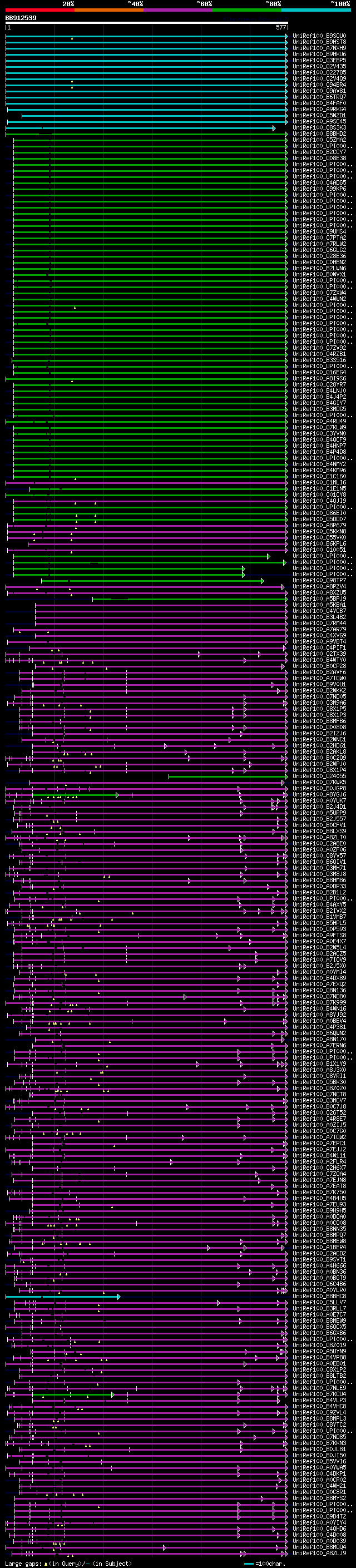Click the UniRef100_C1MLI6 label

click(319, 482)
